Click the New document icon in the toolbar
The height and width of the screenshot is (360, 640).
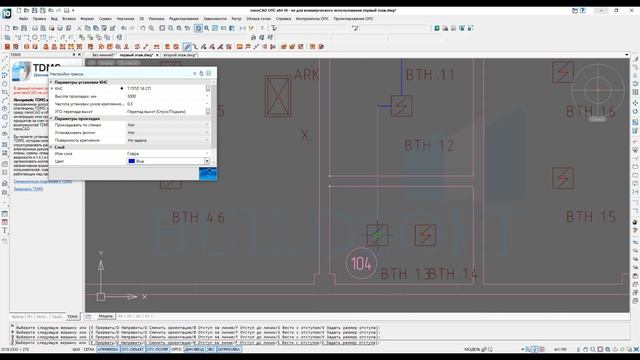[7, 28]
